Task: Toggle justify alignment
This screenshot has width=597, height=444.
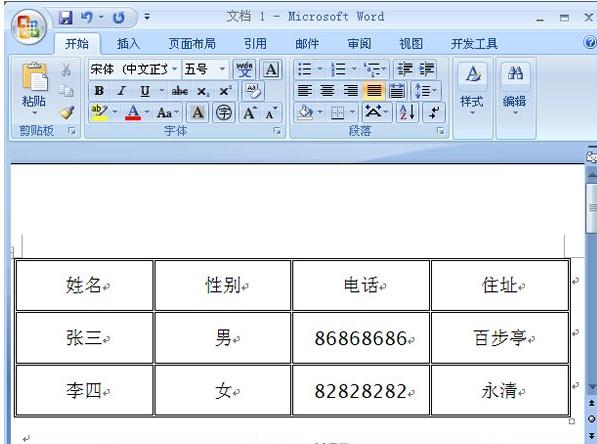Action: click(374, 91)
